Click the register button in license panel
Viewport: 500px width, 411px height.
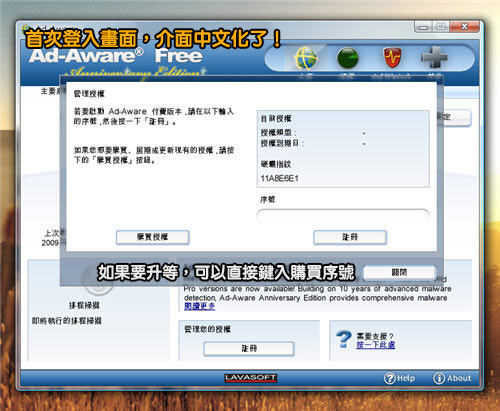coord(249,349)
